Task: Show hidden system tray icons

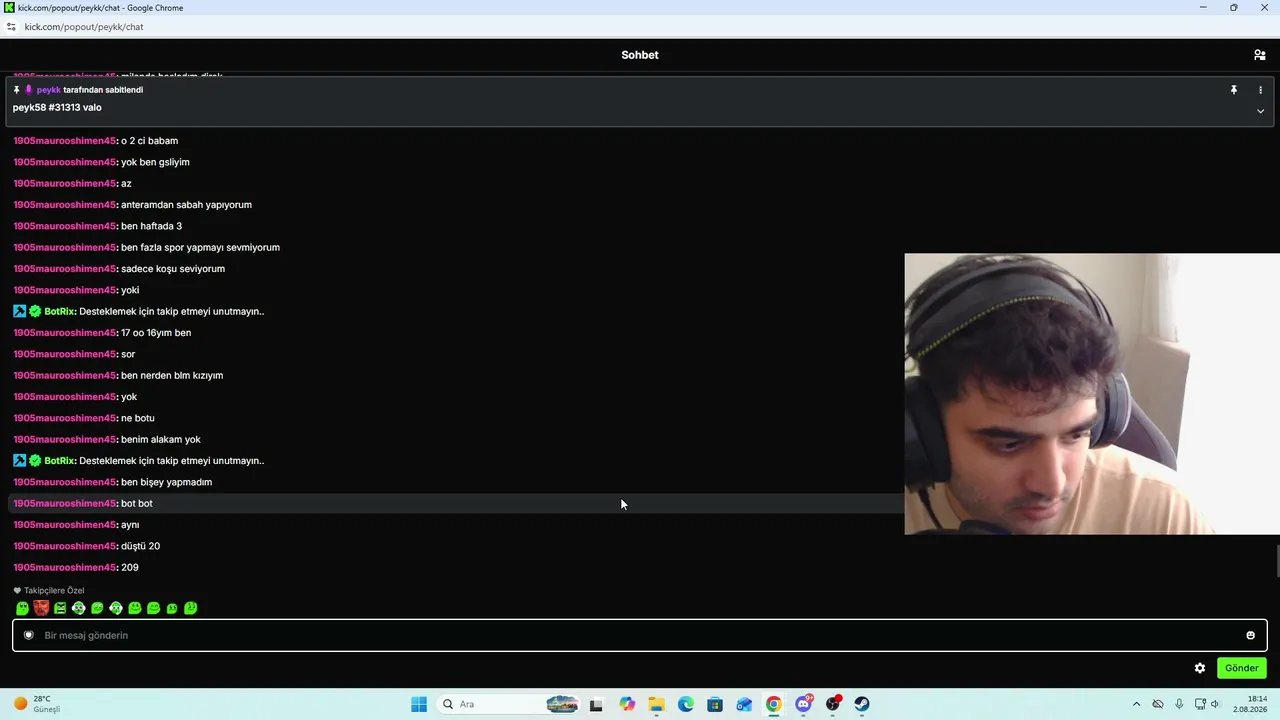Action: click(x=1136, y=704)
